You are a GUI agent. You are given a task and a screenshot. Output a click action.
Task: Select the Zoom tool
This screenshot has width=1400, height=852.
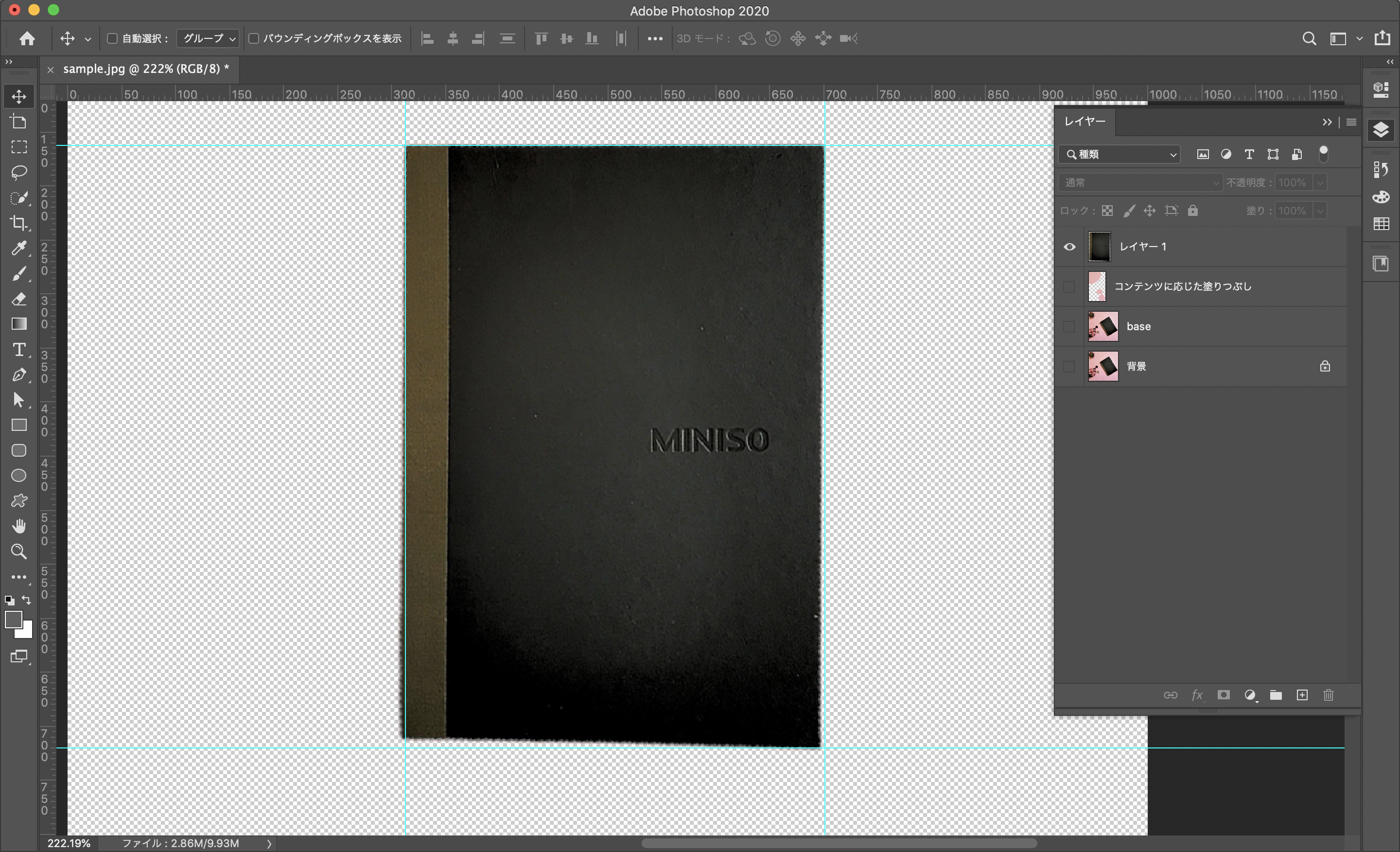tap(19, 551)
